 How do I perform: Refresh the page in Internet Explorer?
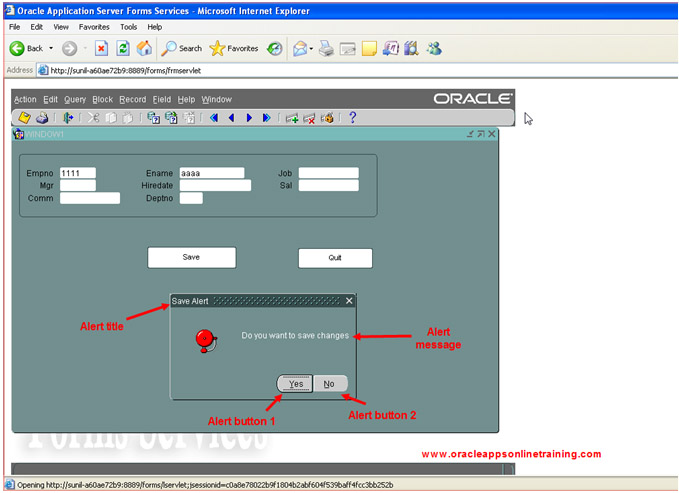pos(123,48)
